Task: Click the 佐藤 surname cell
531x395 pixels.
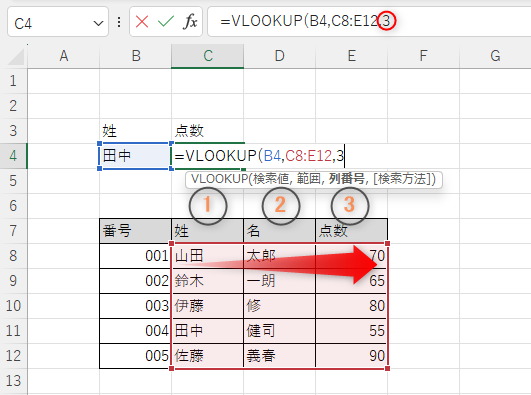Action: (x=208, y=356)
